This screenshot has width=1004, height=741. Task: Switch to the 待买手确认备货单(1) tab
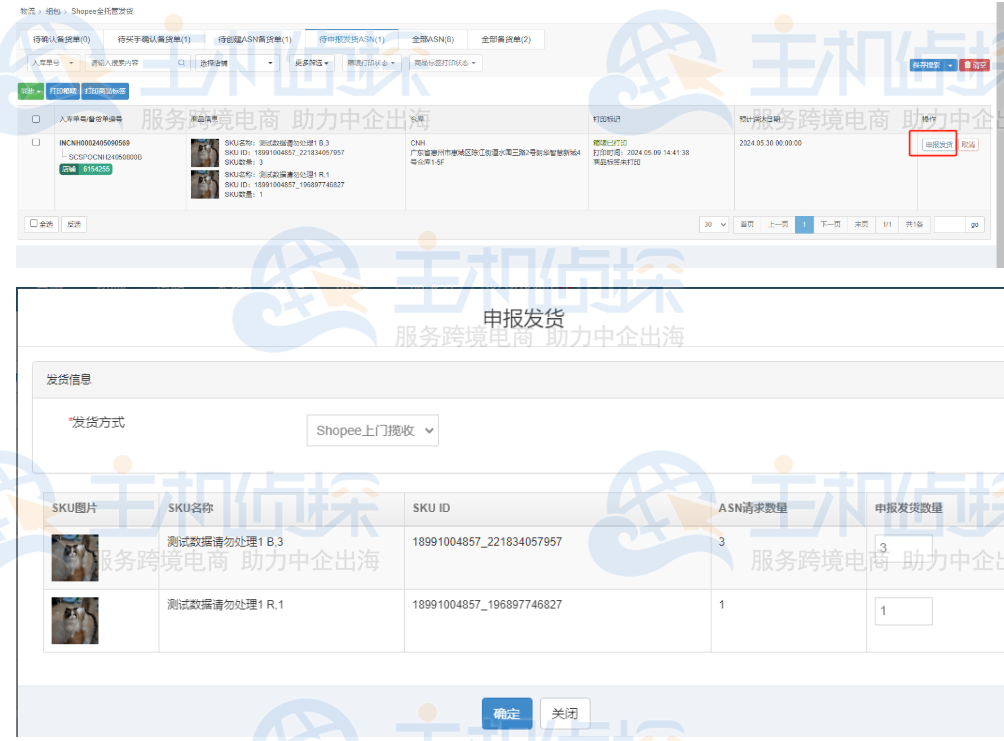(154, 39)
